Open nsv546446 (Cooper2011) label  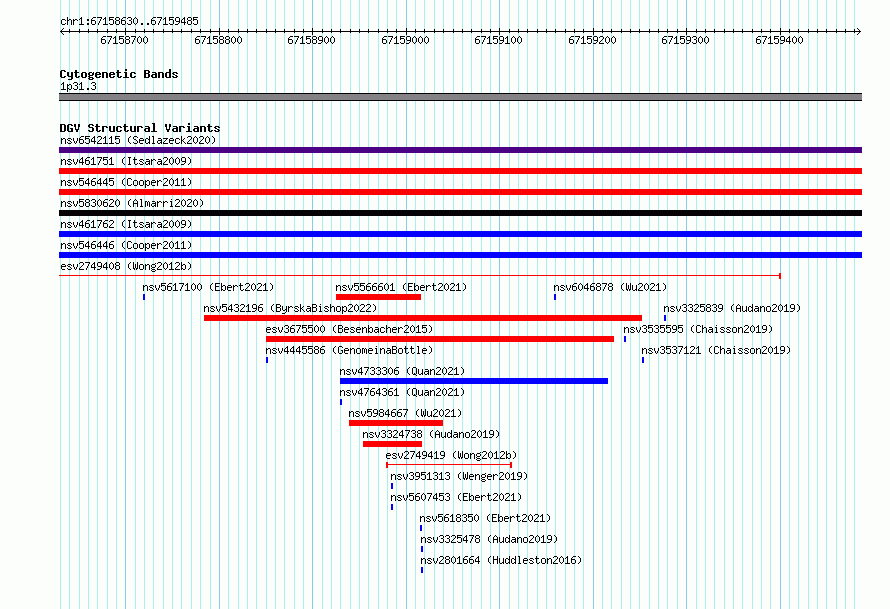click(x=126, y=245)
